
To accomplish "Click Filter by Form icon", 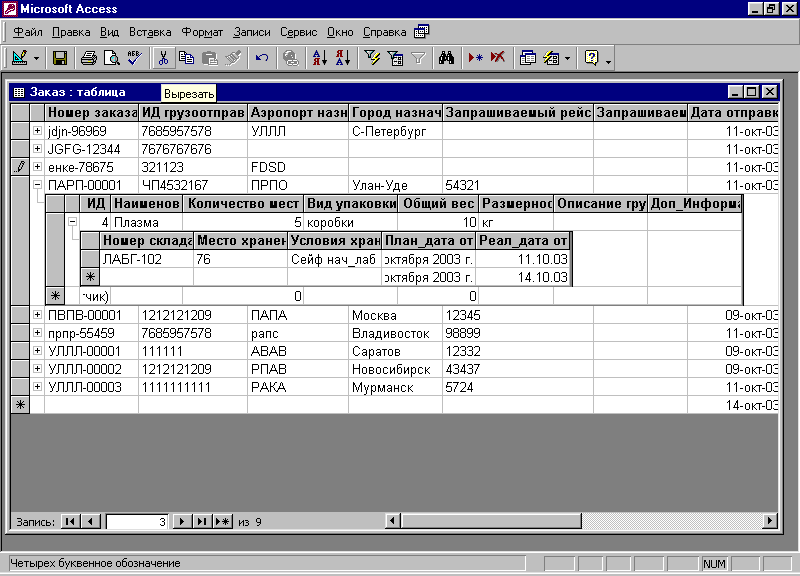I will coord(395,58).
